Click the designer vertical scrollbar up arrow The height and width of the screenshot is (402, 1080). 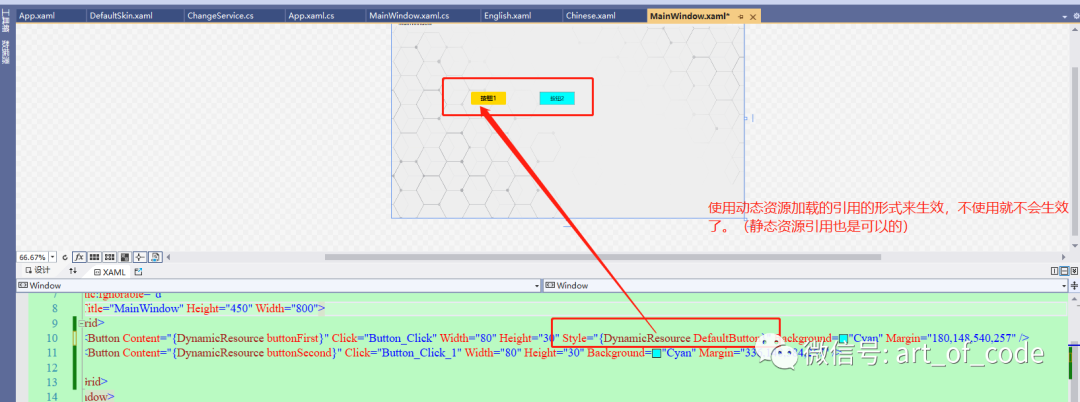click(x=1074, y=30)
